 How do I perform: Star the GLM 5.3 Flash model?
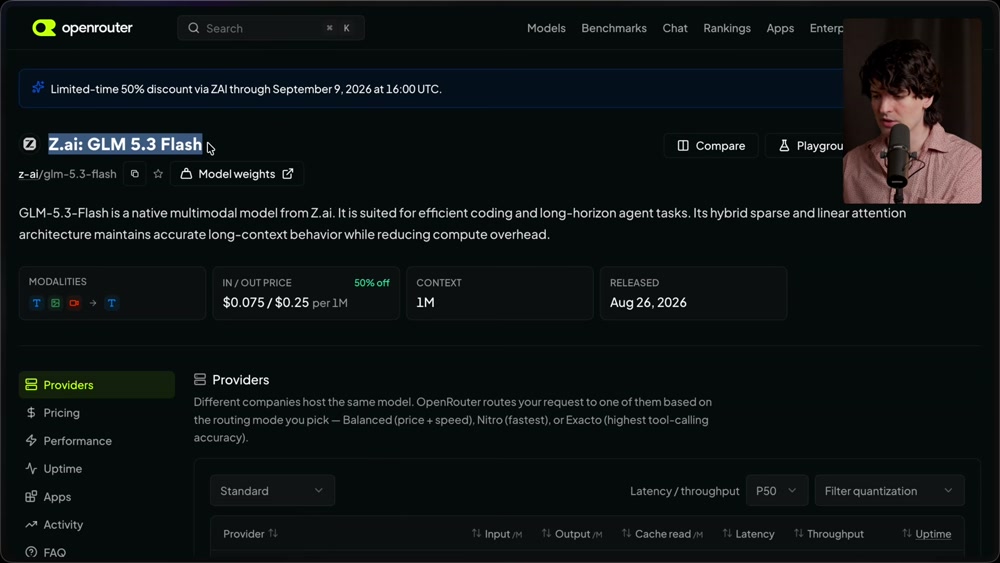tap(158, 173)
